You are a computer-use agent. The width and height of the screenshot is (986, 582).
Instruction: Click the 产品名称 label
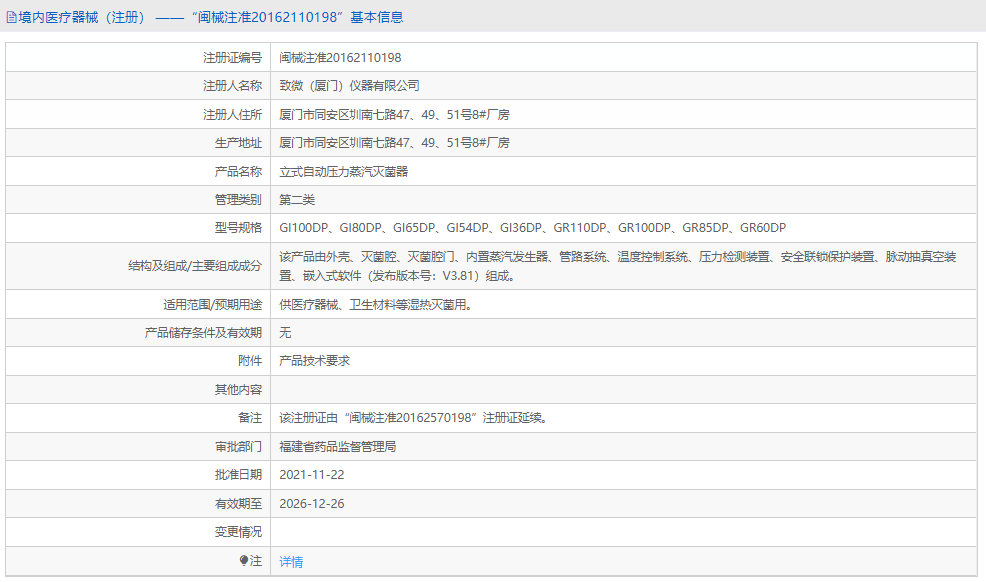point(238,172)
